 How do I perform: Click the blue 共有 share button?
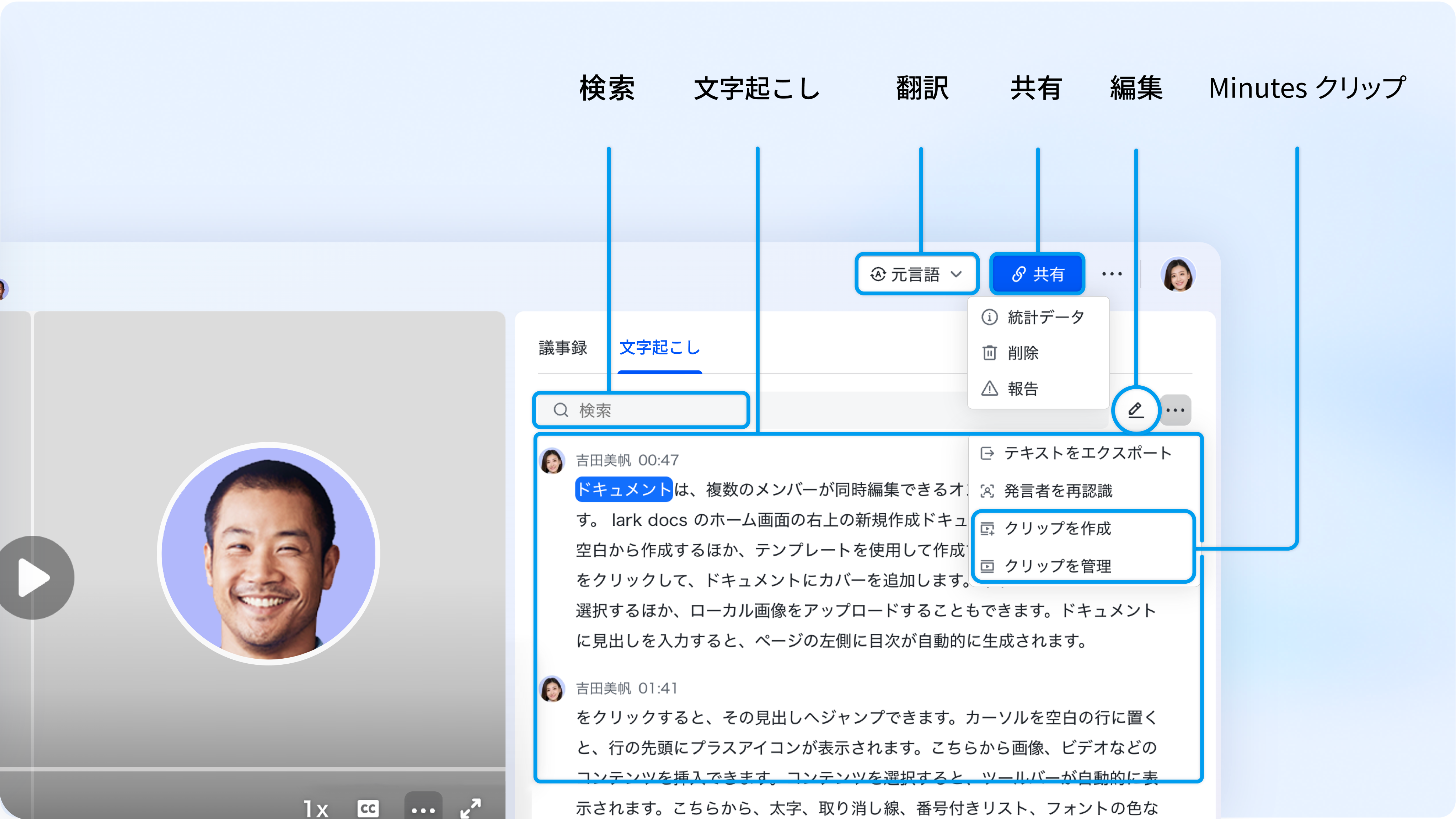[1037, 274]
